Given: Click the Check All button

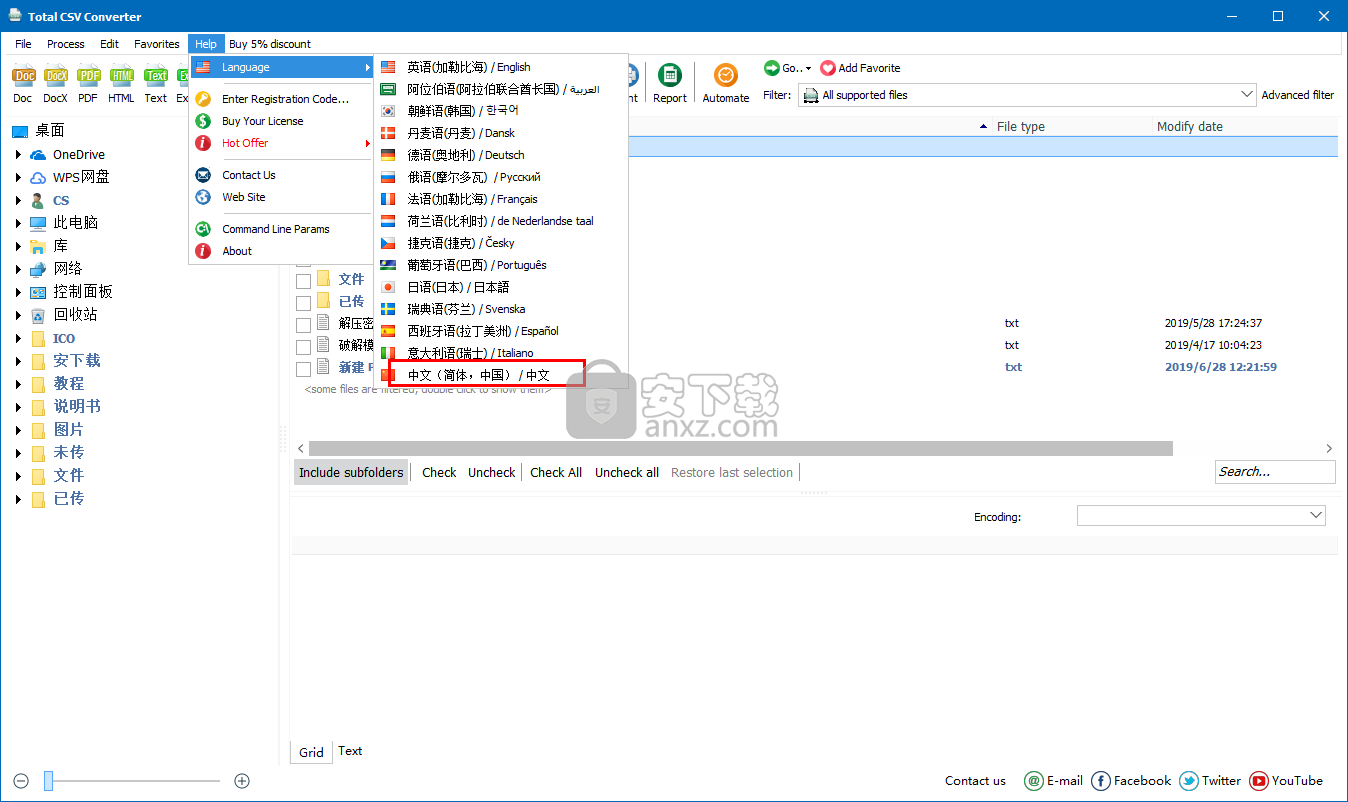Looking at the screenshot, I should click(556, 472).
